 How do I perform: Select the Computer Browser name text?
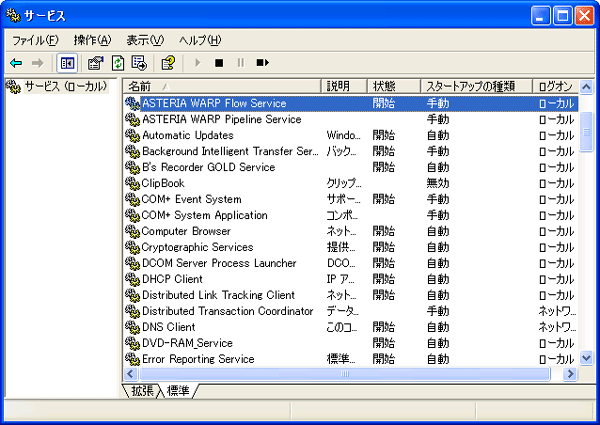186,231
